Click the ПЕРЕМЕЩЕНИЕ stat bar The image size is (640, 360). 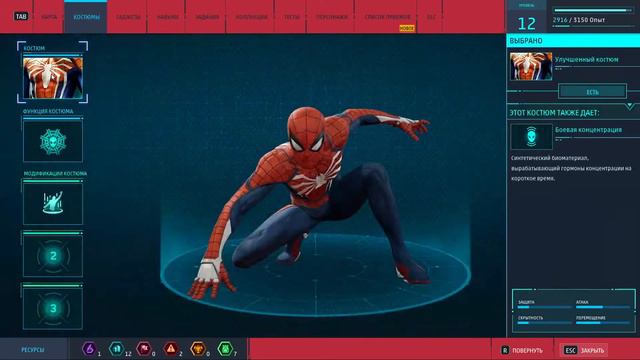603,323
